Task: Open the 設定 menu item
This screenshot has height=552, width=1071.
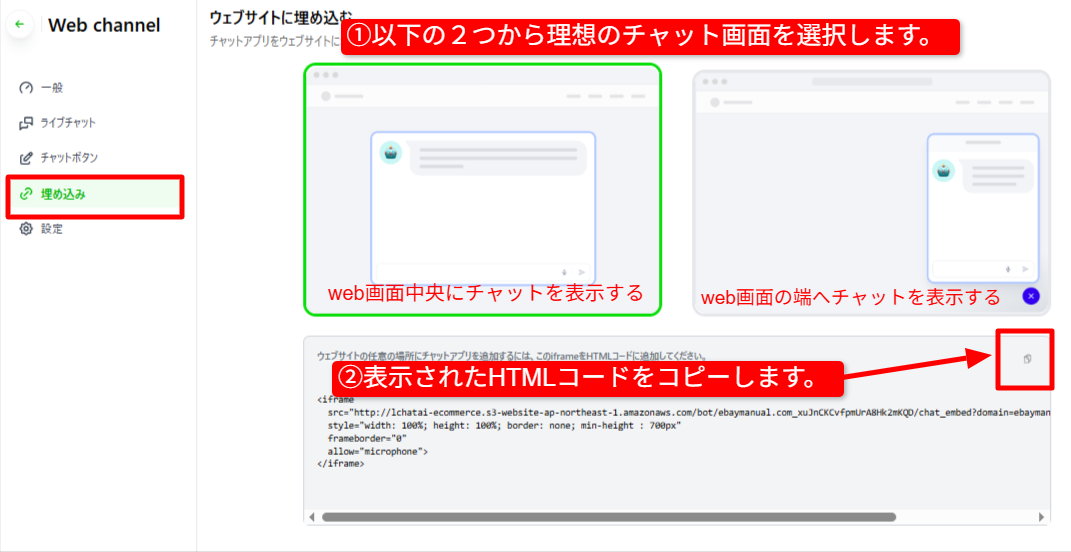Action: coord(52,229)
